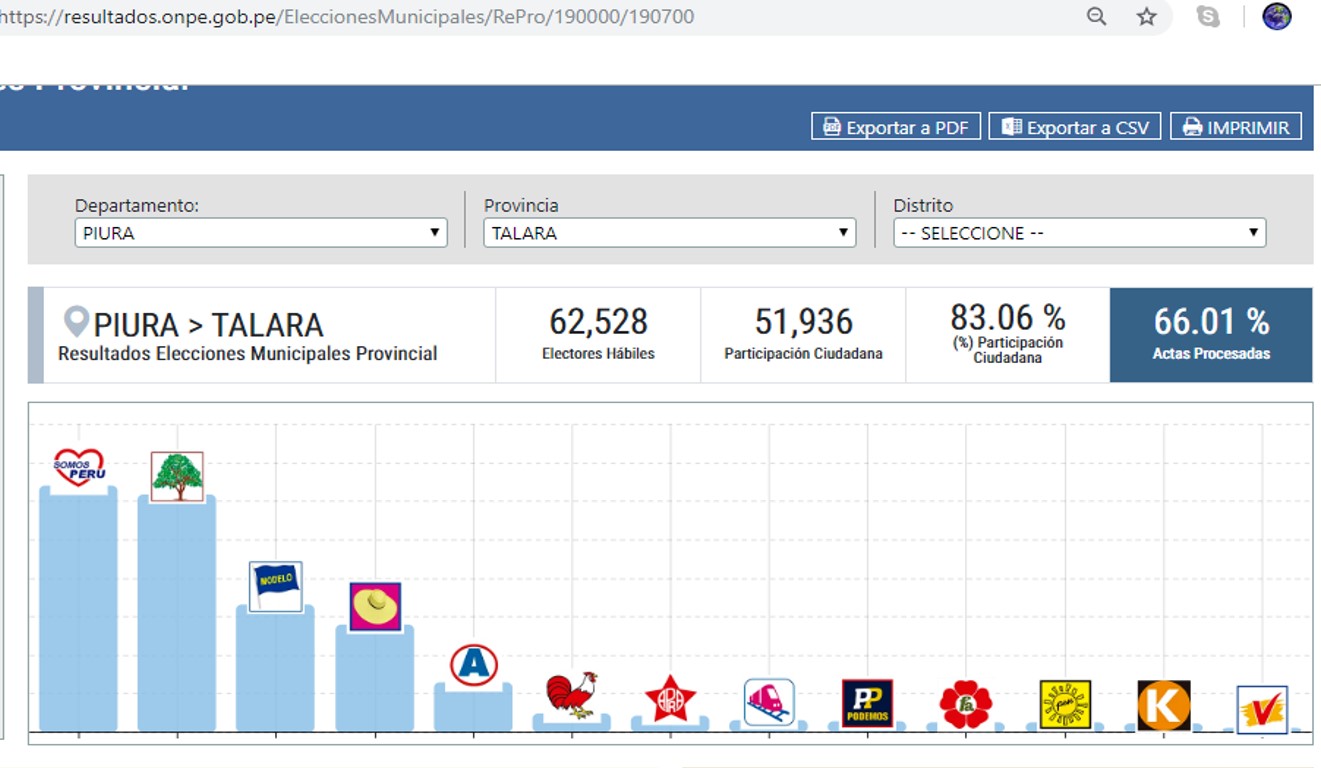Click the Skype extension icon

1208,16
